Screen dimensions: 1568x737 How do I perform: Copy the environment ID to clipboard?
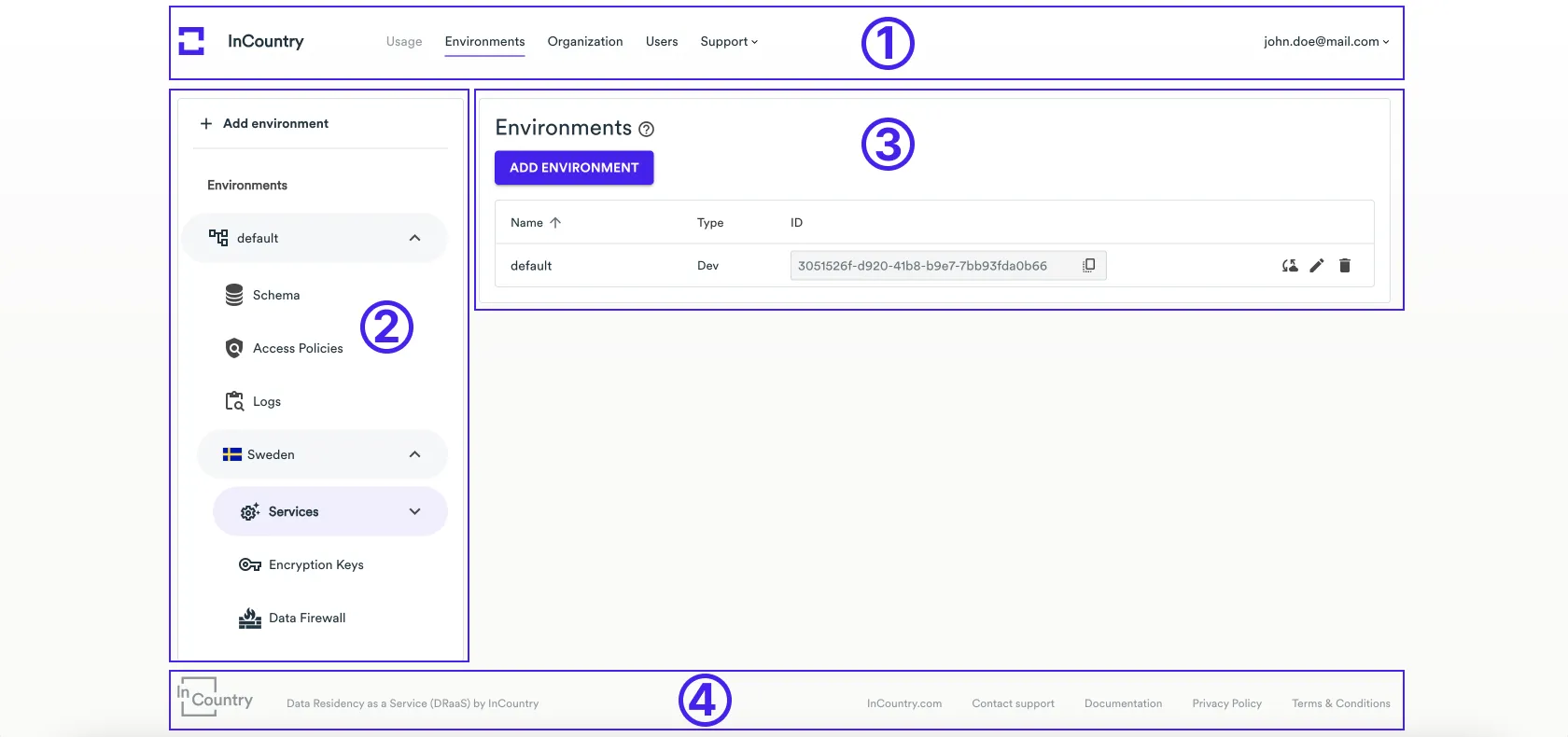[x=1088, y=266]
